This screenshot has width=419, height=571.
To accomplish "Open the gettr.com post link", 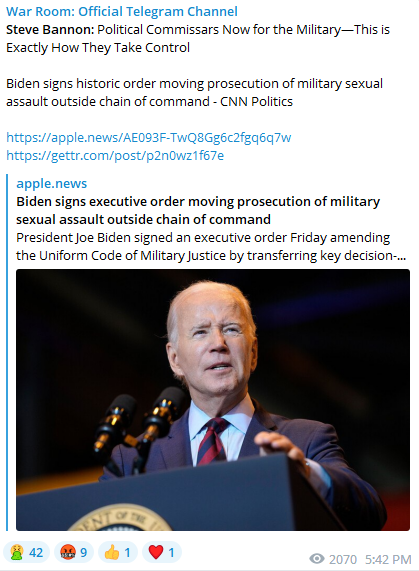I will pyautogui.click(x=115, y=155).
